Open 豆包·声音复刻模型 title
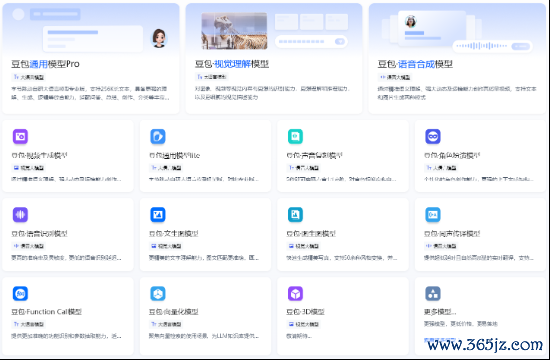550x360 pixels. (314, 155)
